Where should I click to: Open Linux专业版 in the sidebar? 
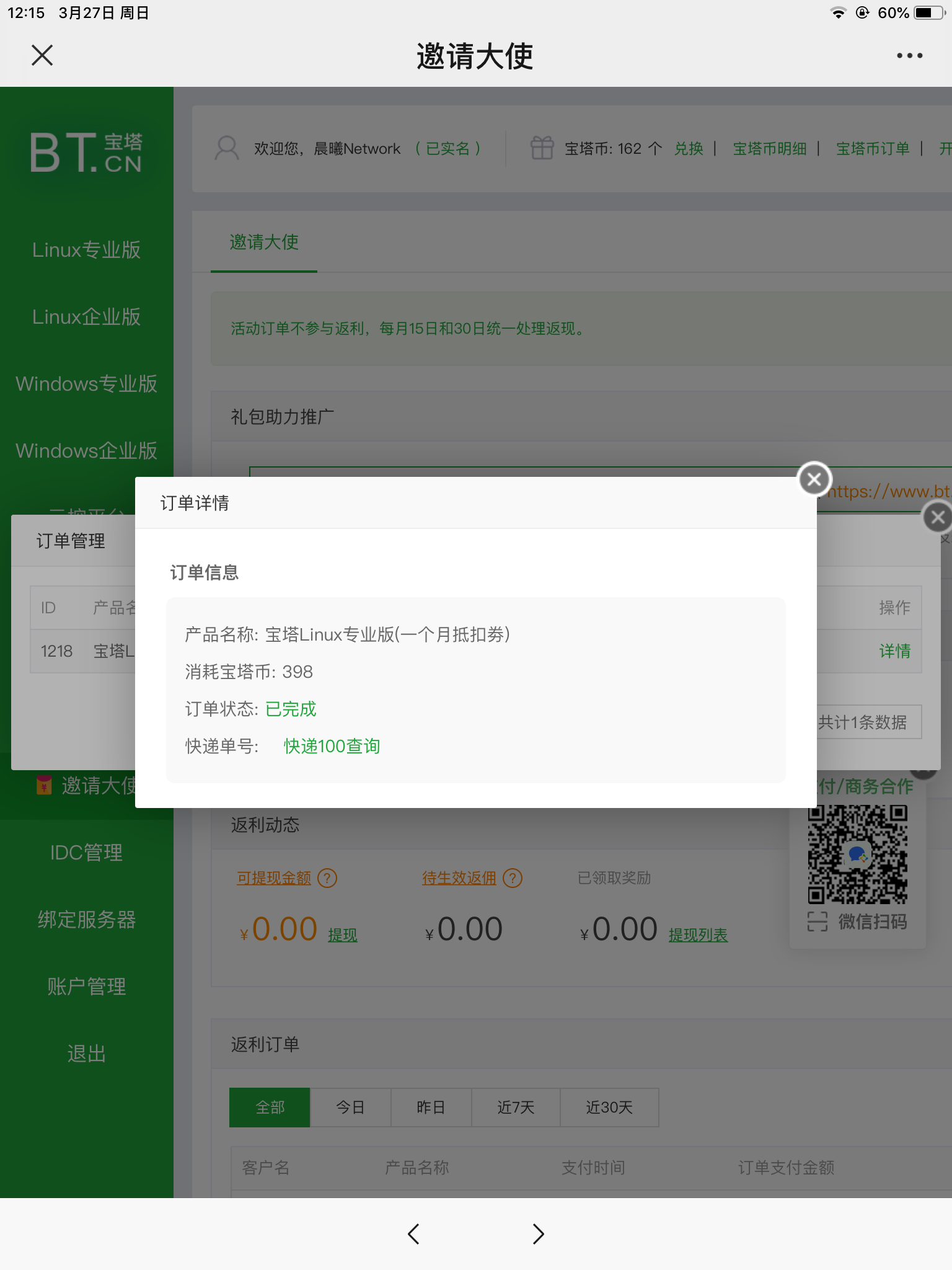(86, 250)
